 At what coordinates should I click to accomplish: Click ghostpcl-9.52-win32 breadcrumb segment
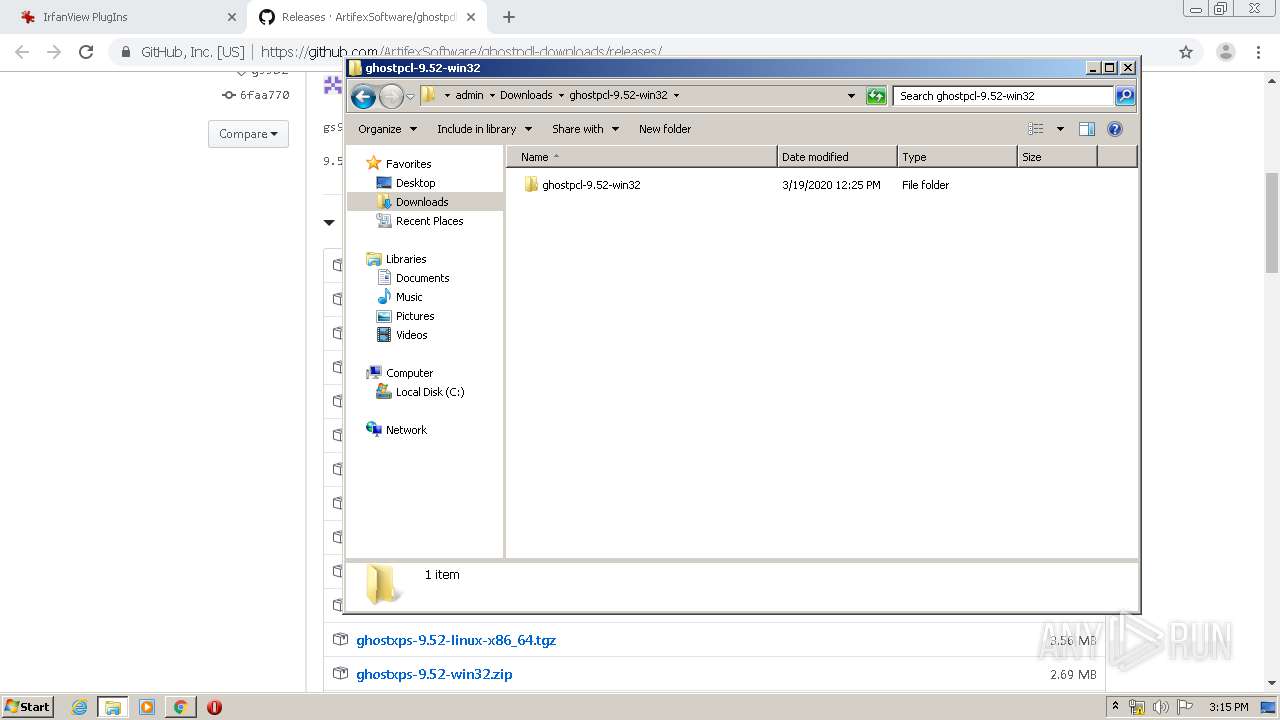point(618,95)
